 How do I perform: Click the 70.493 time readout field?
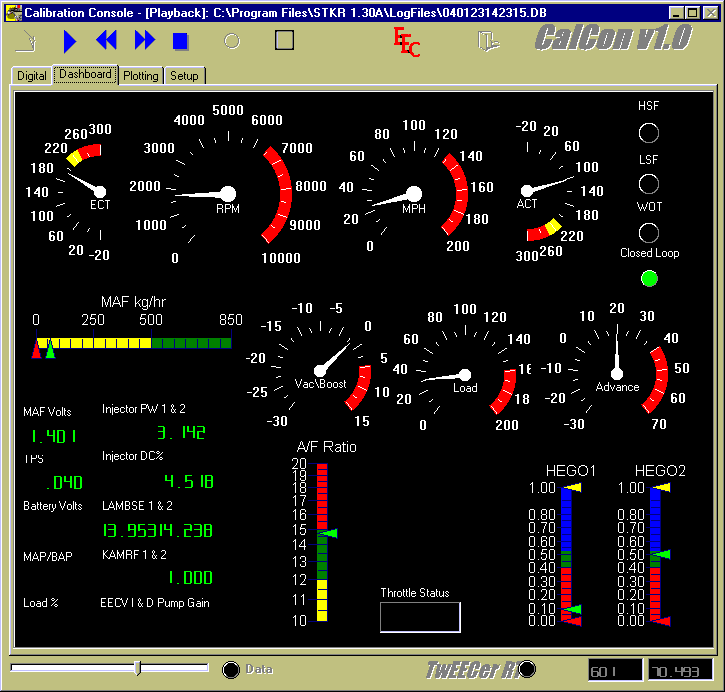[680, 671]
